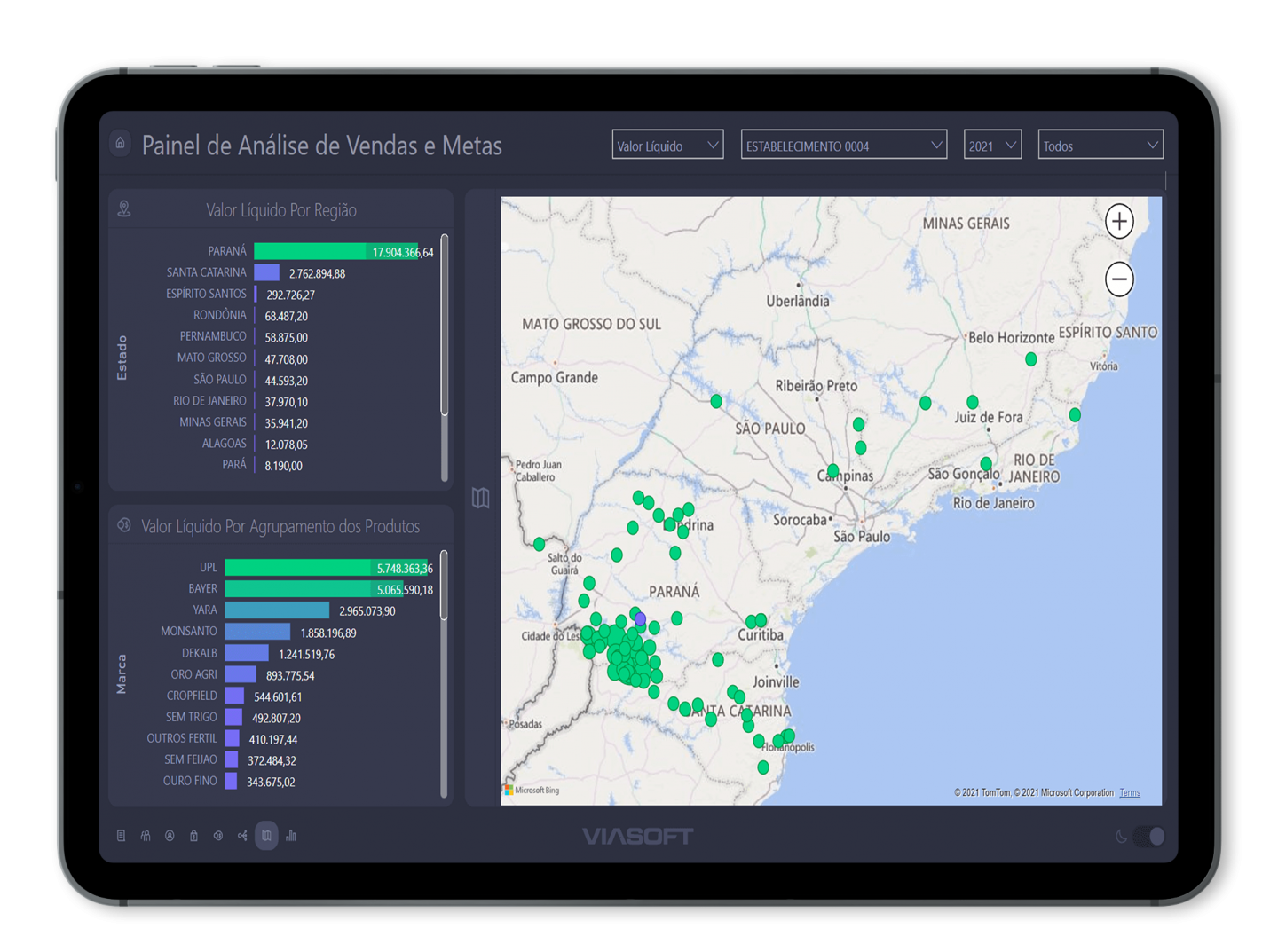Open the people group page icon

[146, 836]
